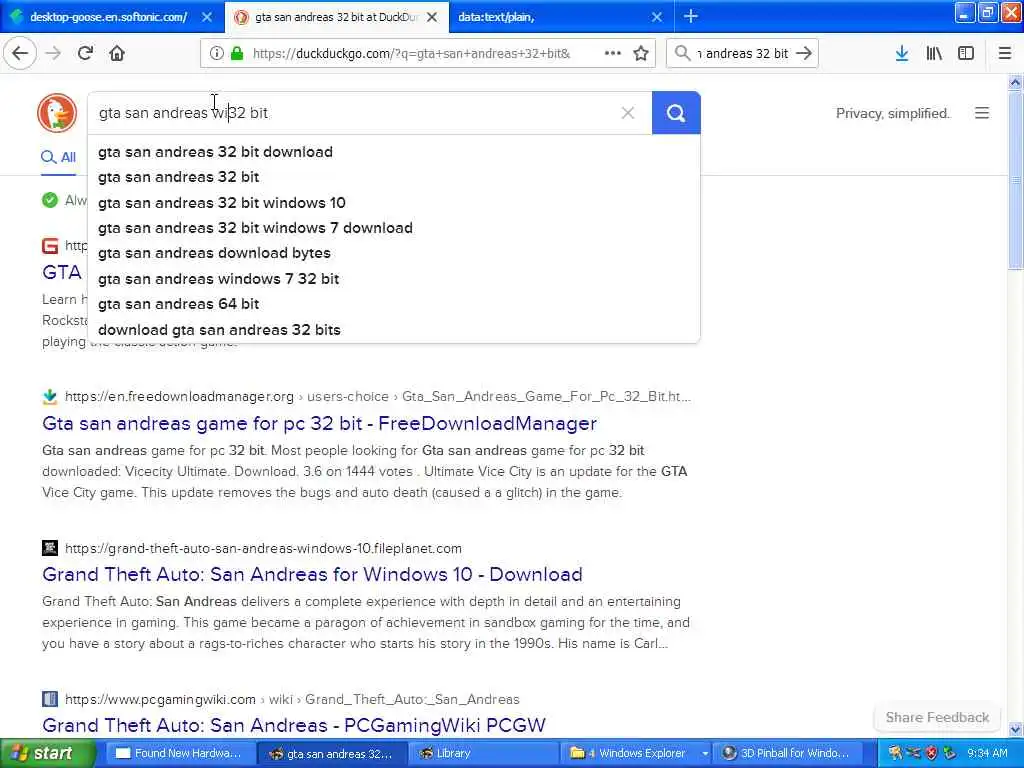This screenshot has height=768, width=1024.
Task: Click the DuckDuckGo duck logo
Action: (57, 113)
